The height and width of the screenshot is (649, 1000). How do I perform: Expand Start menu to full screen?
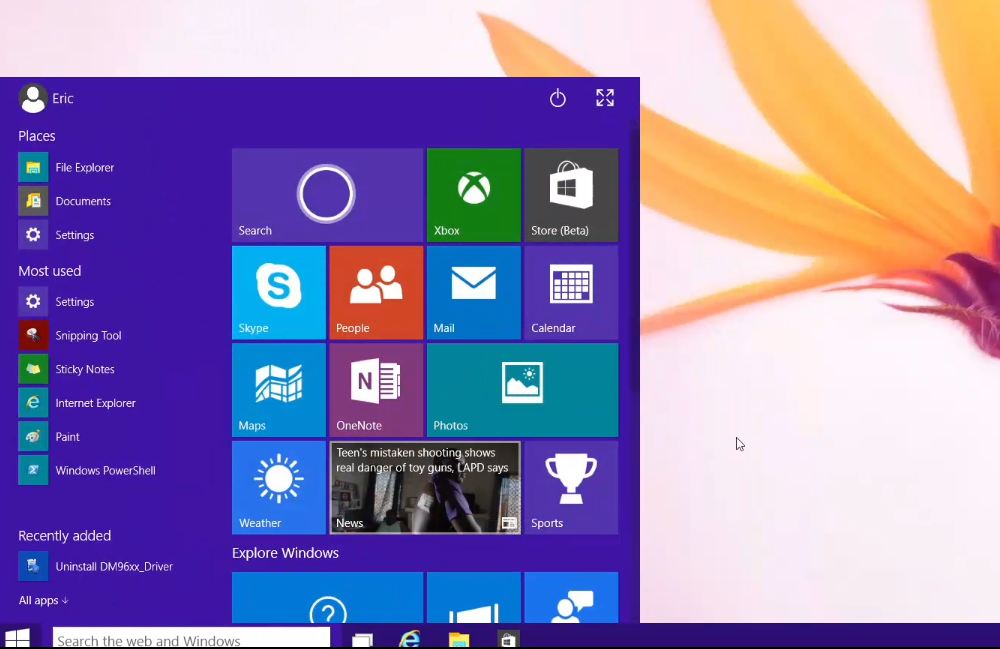(605, 98)
